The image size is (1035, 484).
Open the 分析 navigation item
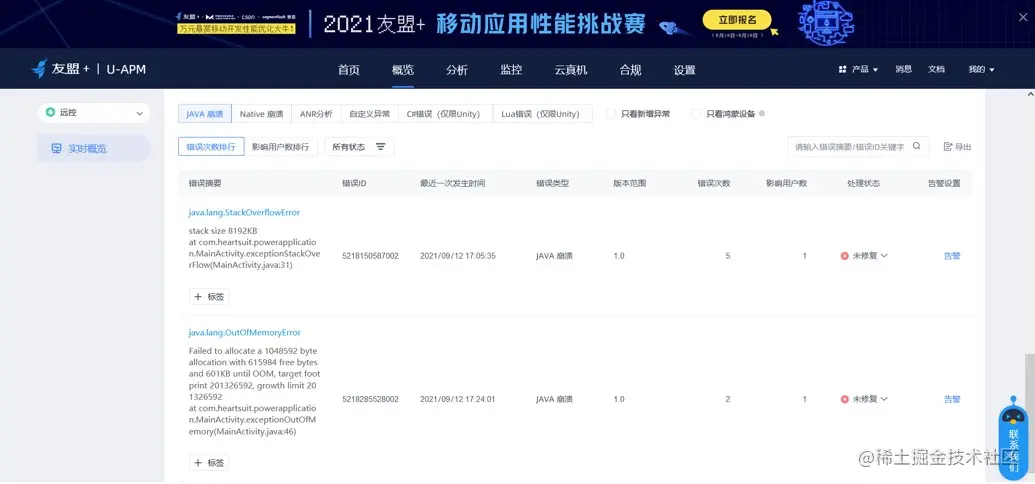[457, 70]
